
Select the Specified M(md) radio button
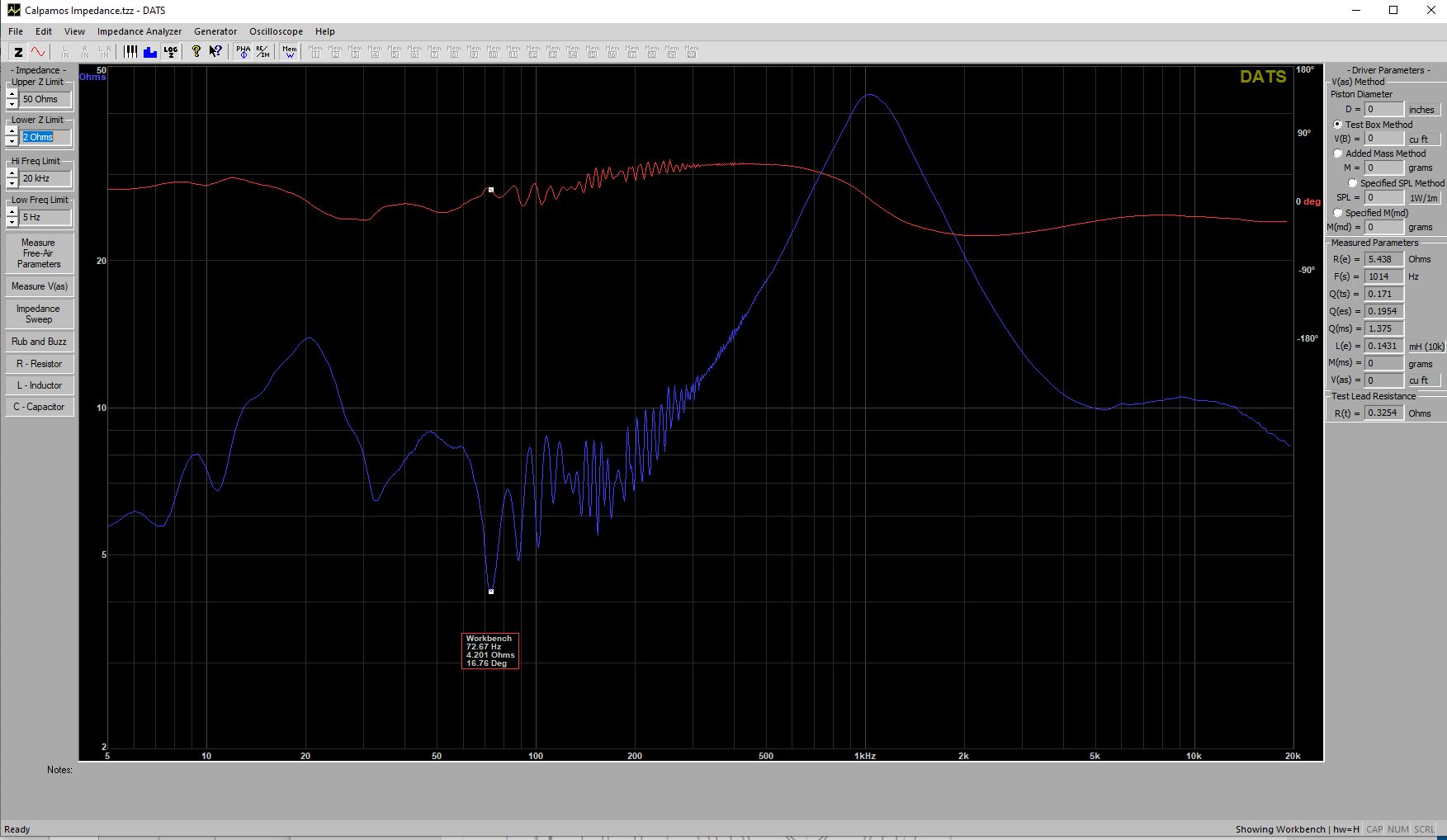1337,213
